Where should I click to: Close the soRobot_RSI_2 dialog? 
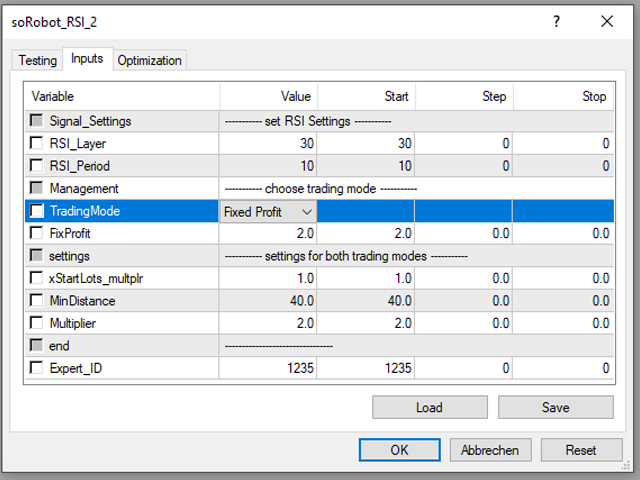point(607,21)
